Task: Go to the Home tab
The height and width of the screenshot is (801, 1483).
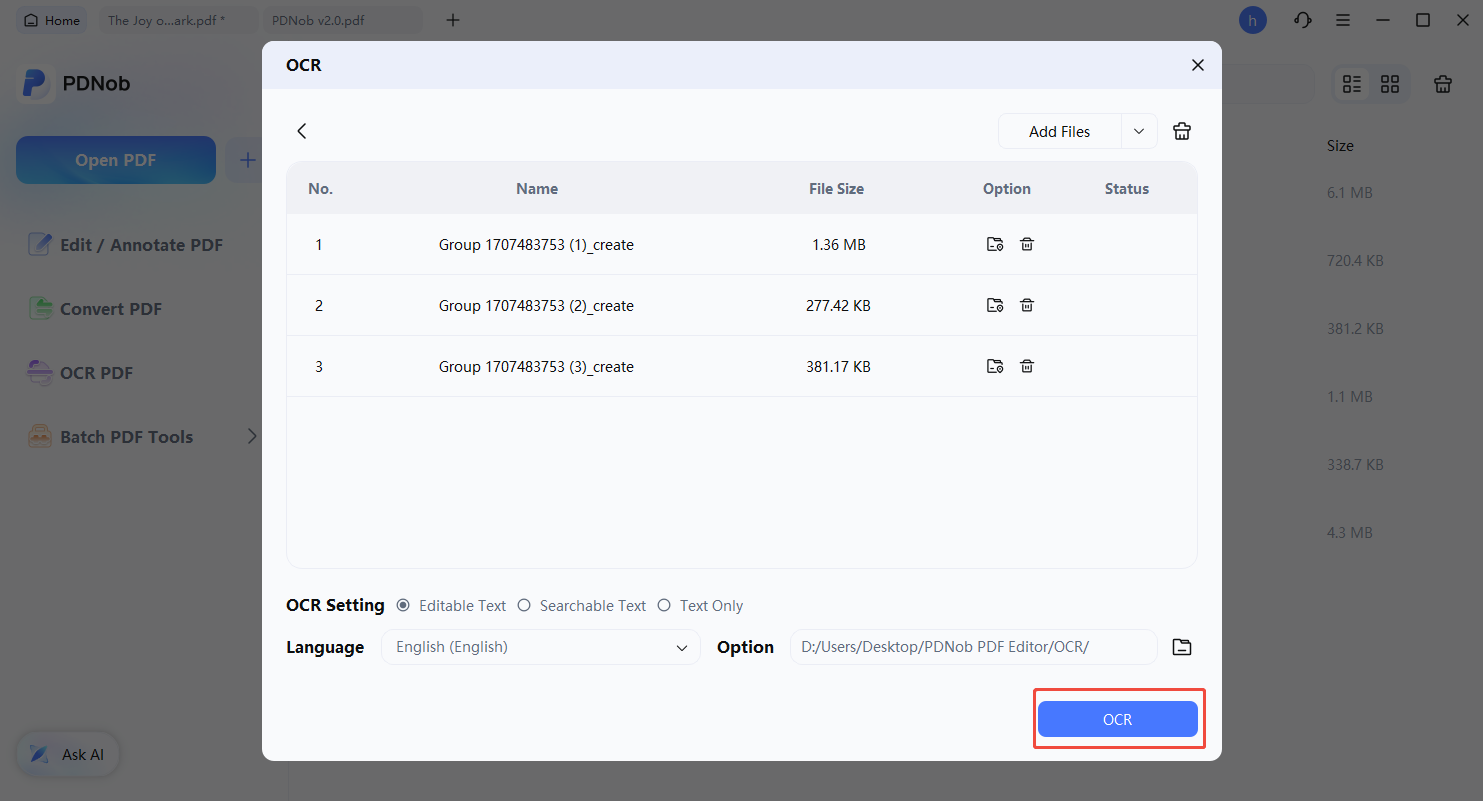Action: coord(52,20)
